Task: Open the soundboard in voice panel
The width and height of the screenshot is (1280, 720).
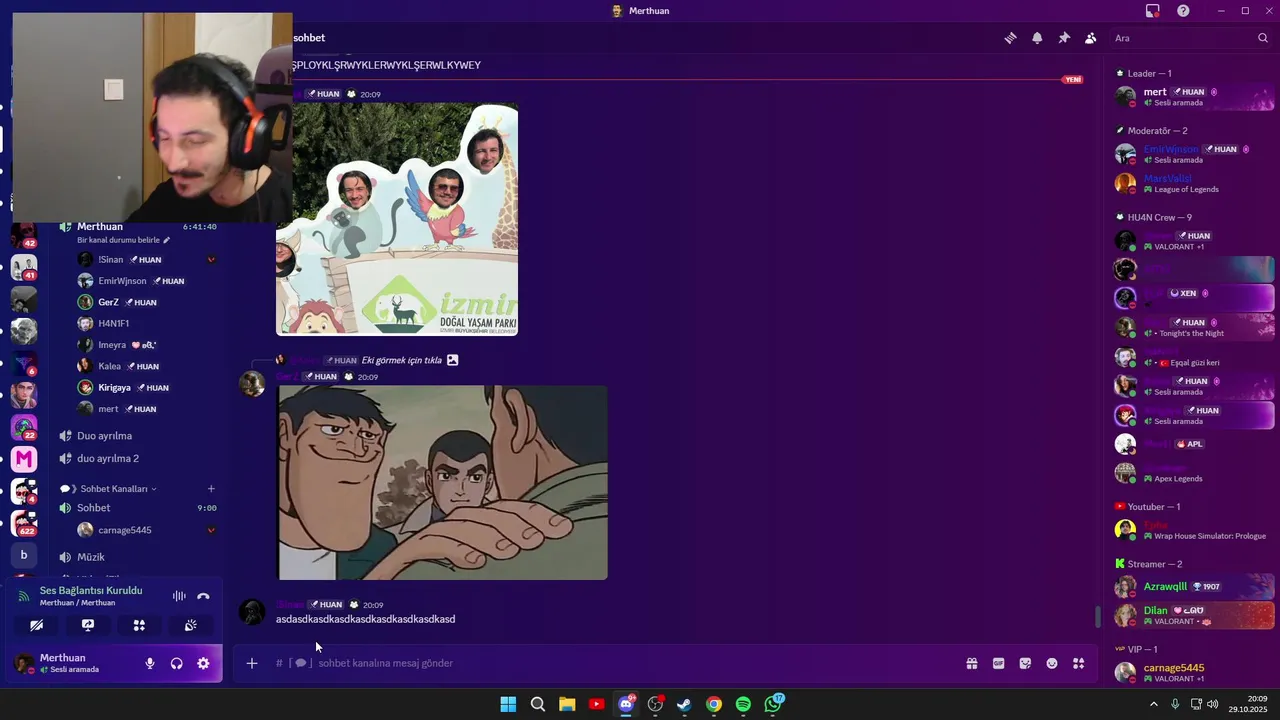Action: (x=190, y=625)
